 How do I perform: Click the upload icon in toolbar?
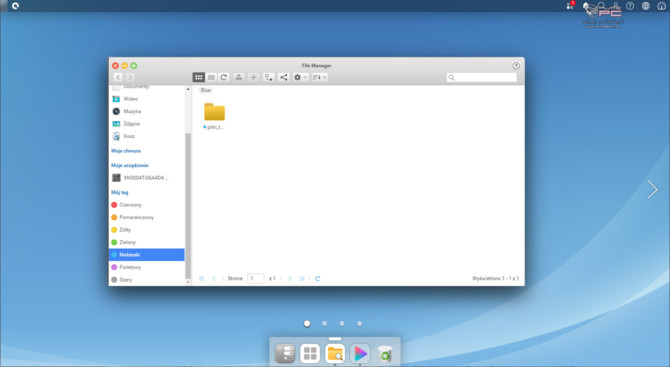click(239, 77)
